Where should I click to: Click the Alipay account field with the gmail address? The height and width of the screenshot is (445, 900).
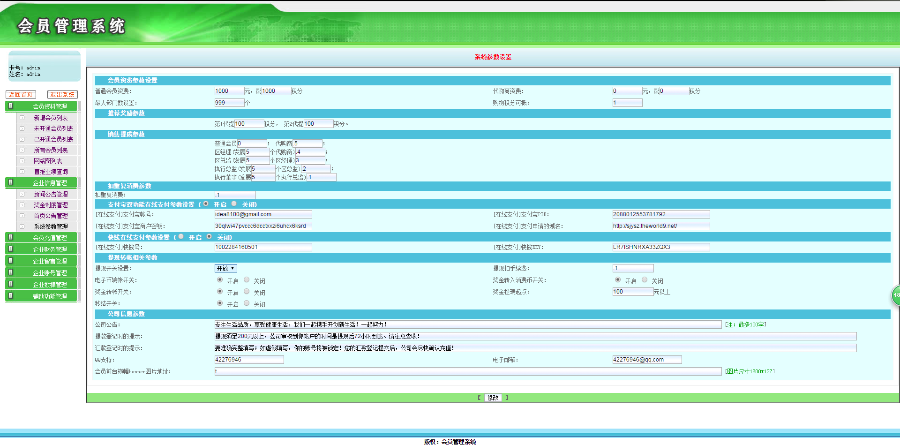263,214
